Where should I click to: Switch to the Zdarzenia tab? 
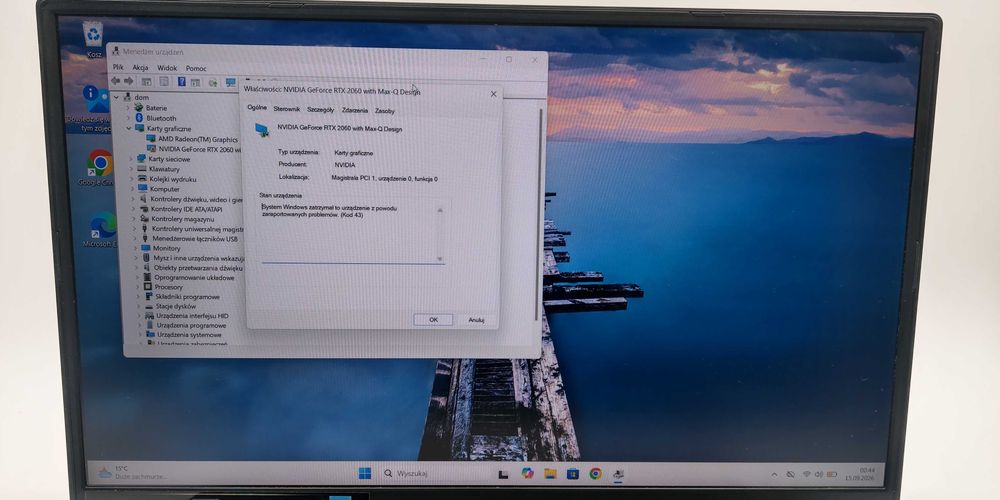tap(355, 110)
